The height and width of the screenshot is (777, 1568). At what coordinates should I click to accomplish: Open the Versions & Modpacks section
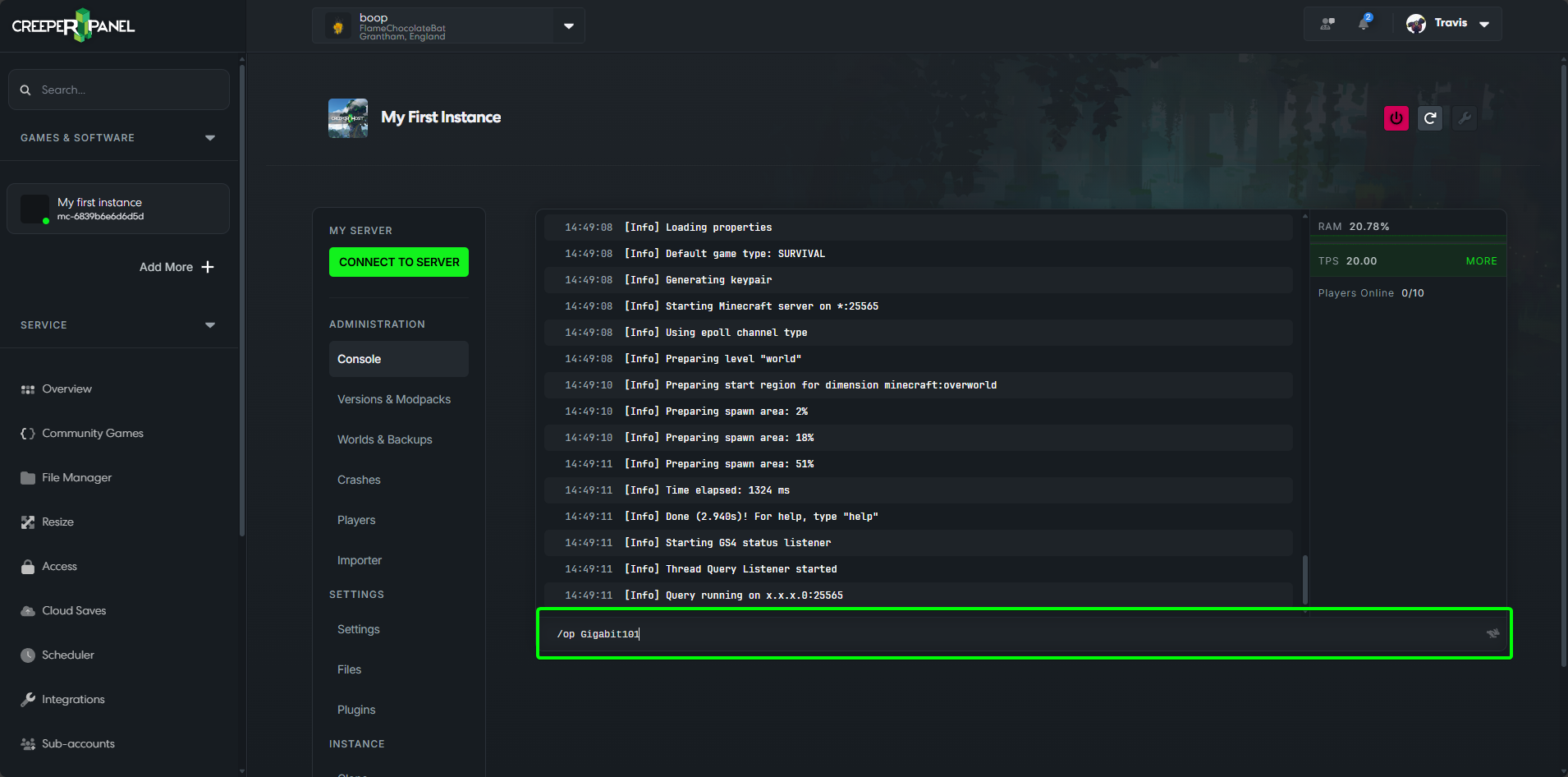(x=394, y=399)
